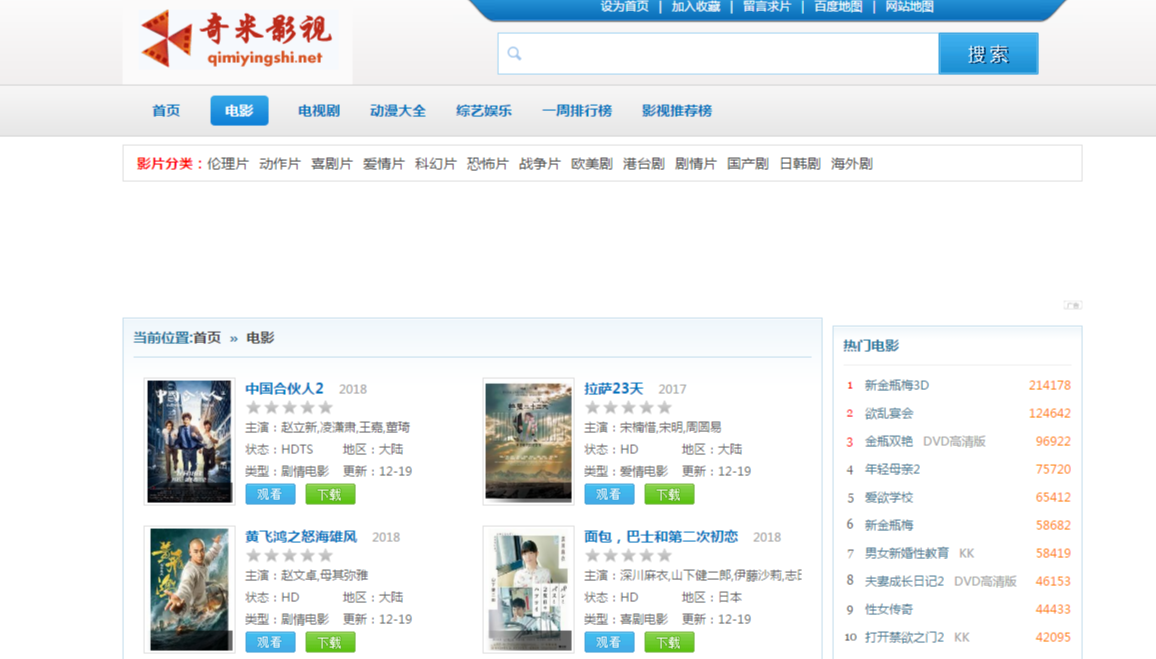Rate 中国合伙人2 with the fifth star

(x=325, y=408)
